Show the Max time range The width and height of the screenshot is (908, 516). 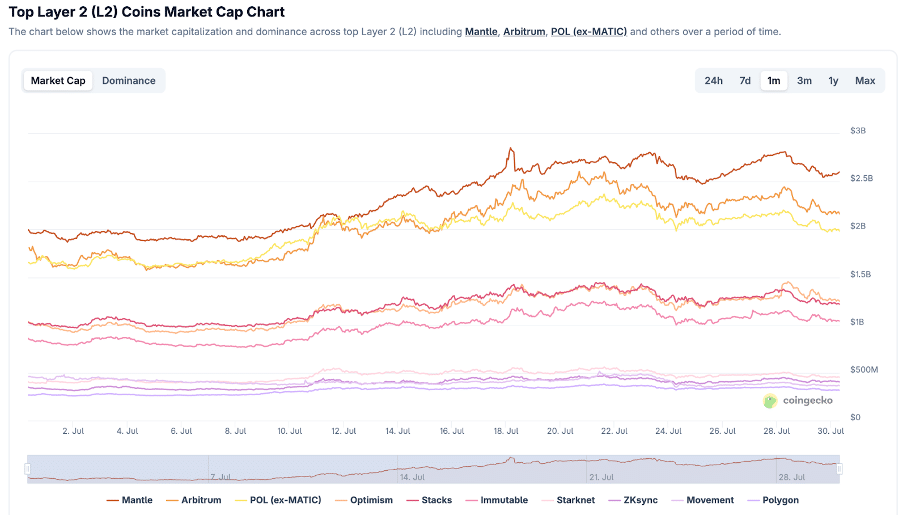pos(865,81)
